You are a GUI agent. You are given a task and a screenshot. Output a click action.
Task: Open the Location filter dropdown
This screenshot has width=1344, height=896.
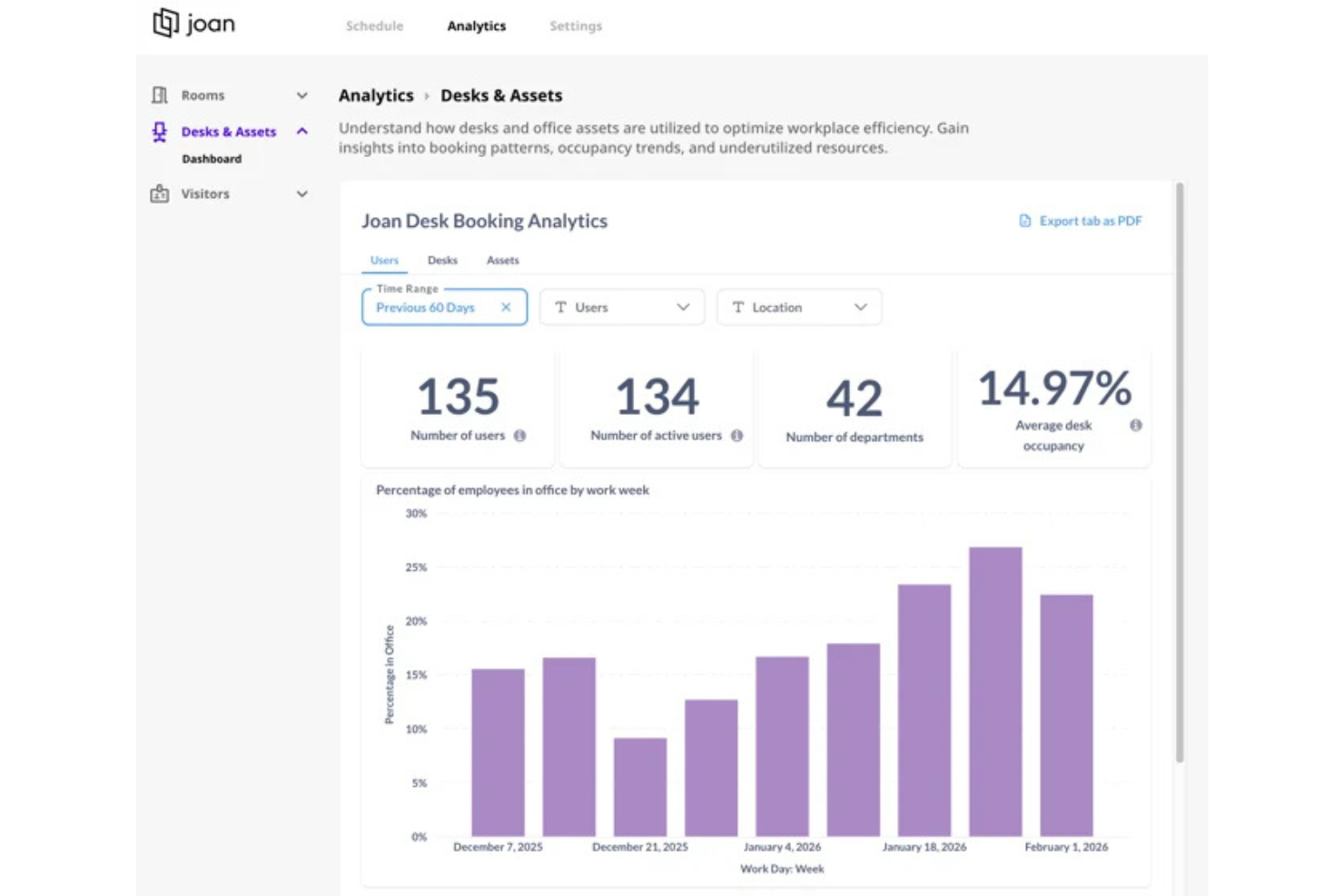(799, 308)
